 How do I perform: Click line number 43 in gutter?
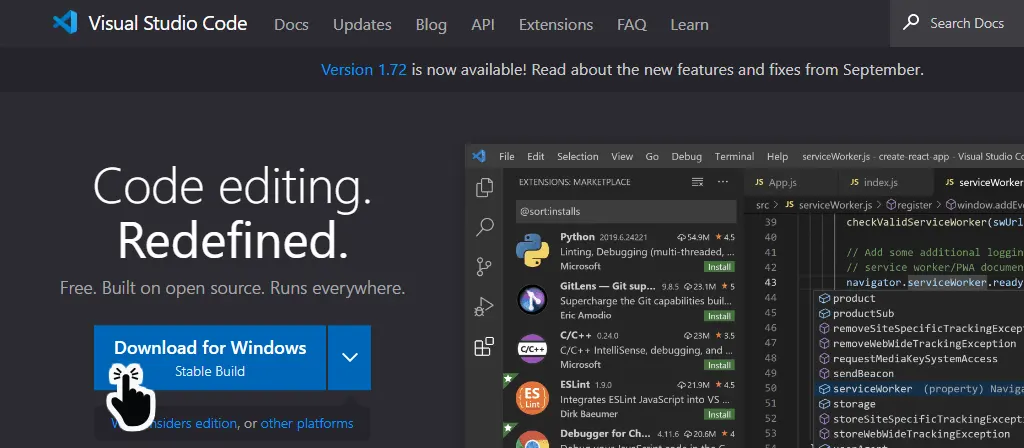pos(770,282)
